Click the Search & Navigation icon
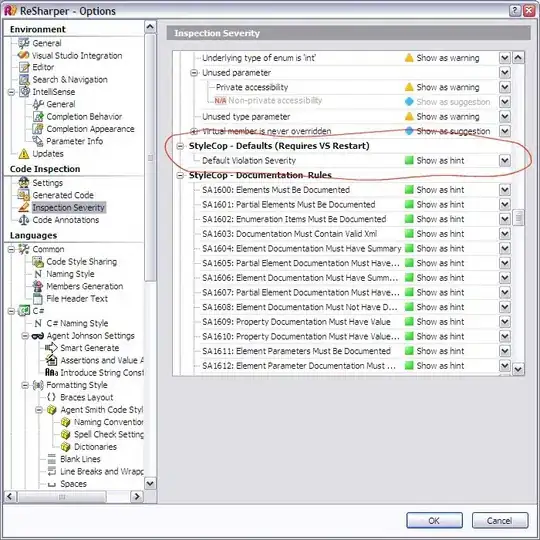 tap(24, 80)
